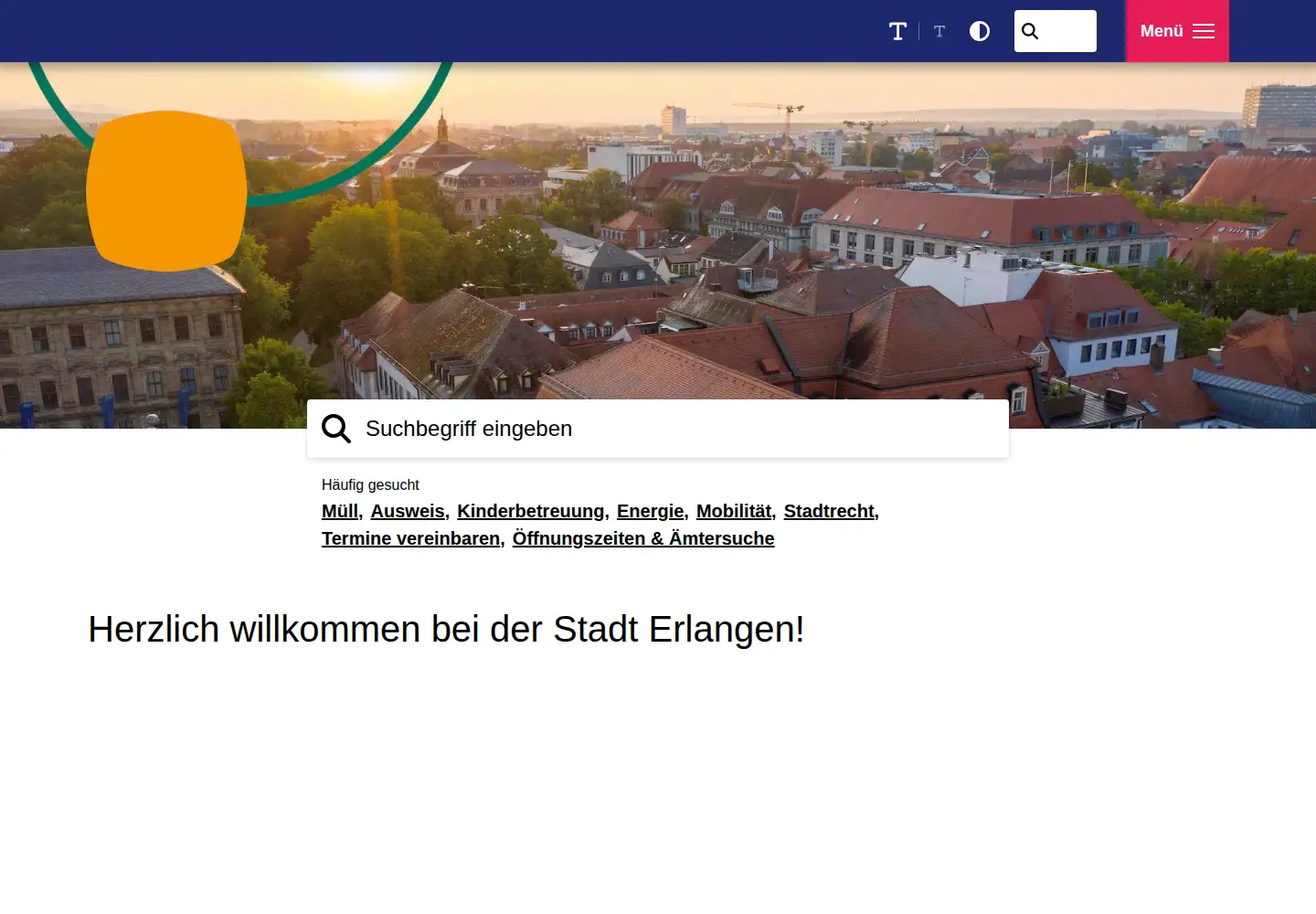This screenshot has height=914, width=1316.
Task: Toggle high contrast mode icon
Action: coord(980,31)
